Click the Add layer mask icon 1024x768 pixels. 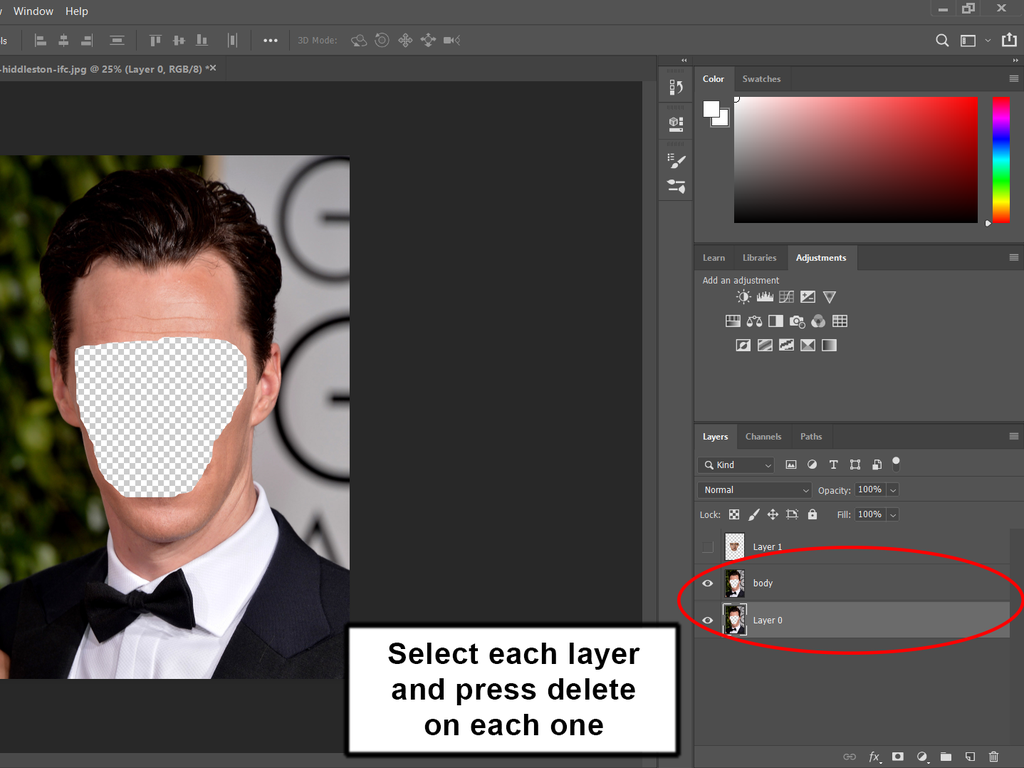(x=898, y=757)
